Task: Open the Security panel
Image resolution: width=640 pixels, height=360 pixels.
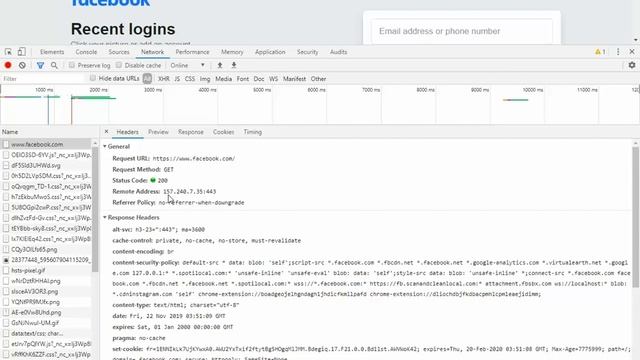Action: 307,52
